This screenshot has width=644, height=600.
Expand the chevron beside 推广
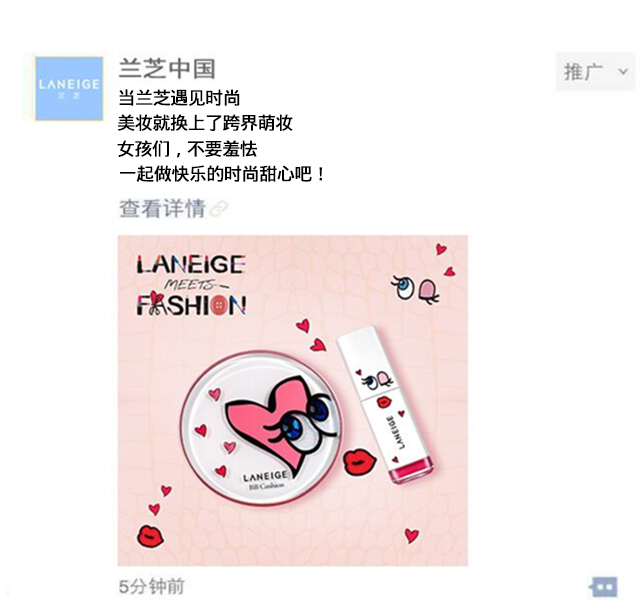(623, 72)
